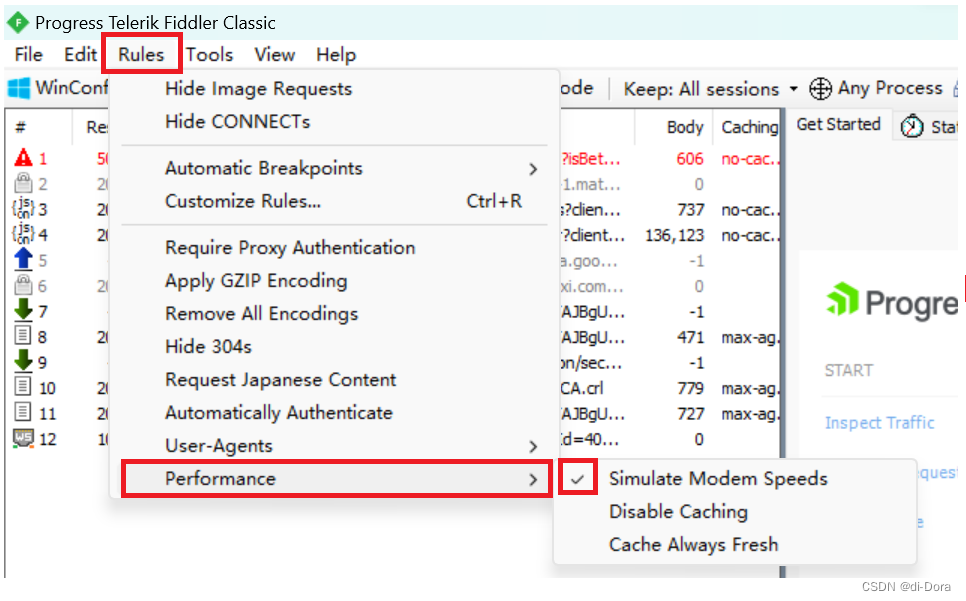Open the Edit menu
Viewport: 966px width, 601px height.
point(80,55)
